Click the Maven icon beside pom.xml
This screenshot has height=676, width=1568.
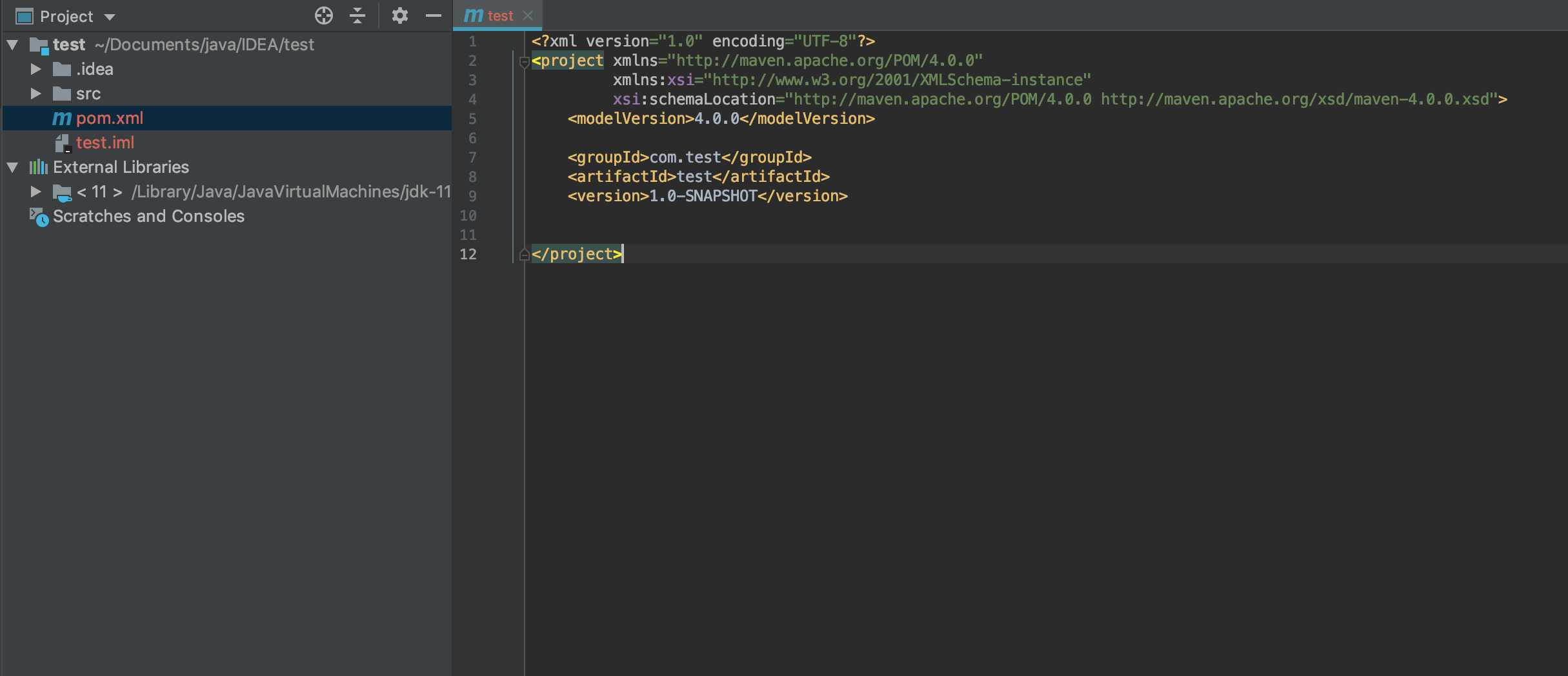coord(62,118)
